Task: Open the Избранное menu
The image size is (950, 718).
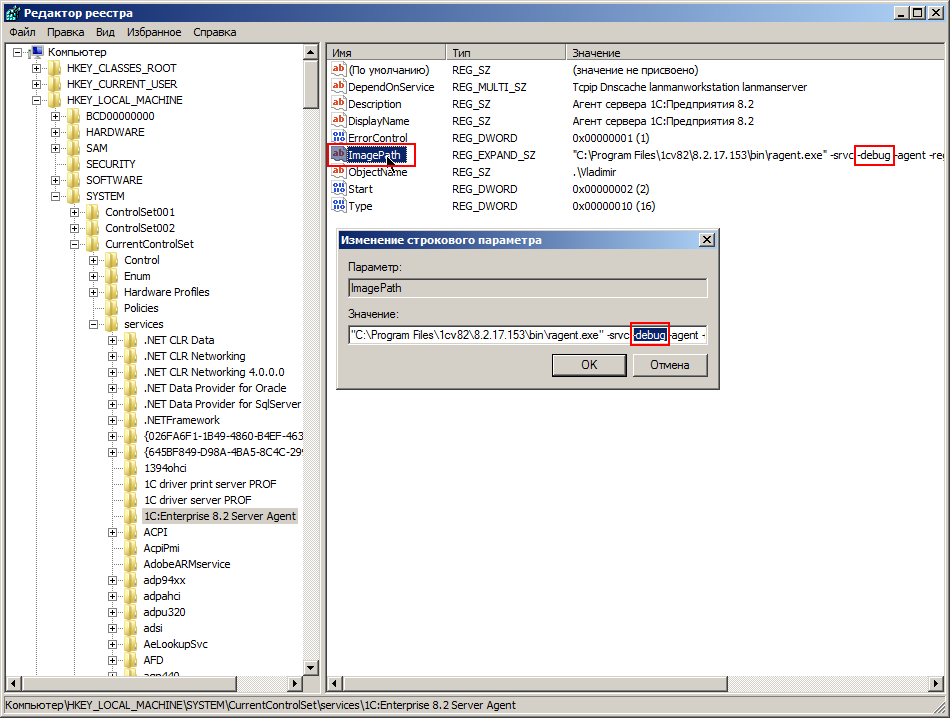Action: click(154, 32)
